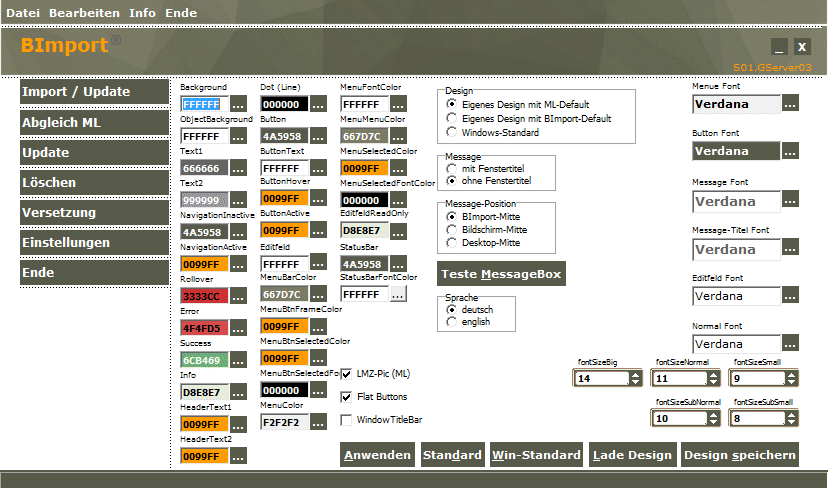Screen dimensions: 828x489
Task: Choose Menue Font via ellipsis button
Action: pyautogui.click(x=790, y=104)
